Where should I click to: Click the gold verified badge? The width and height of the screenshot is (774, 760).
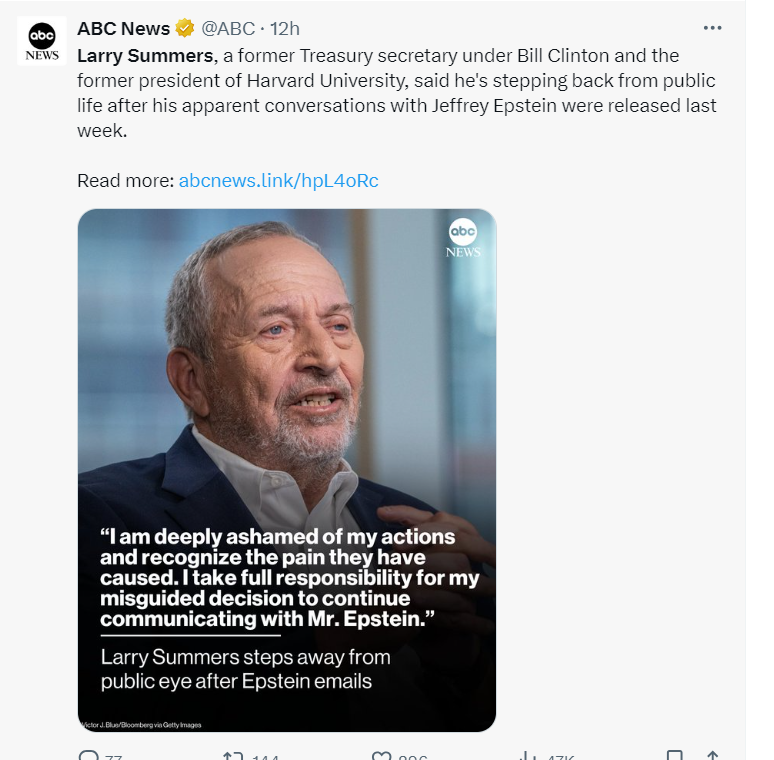pos(184,28)
